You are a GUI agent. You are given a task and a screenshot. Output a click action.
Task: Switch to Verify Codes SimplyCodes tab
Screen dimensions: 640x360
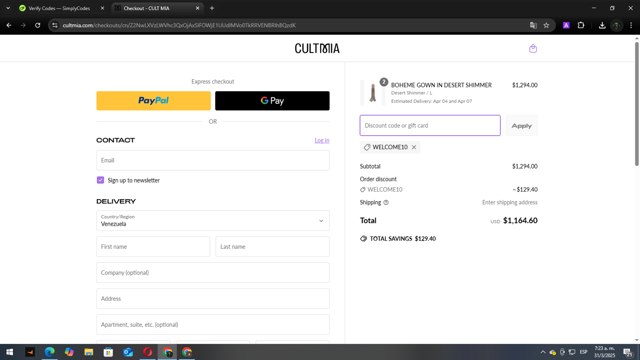point(59,8)
